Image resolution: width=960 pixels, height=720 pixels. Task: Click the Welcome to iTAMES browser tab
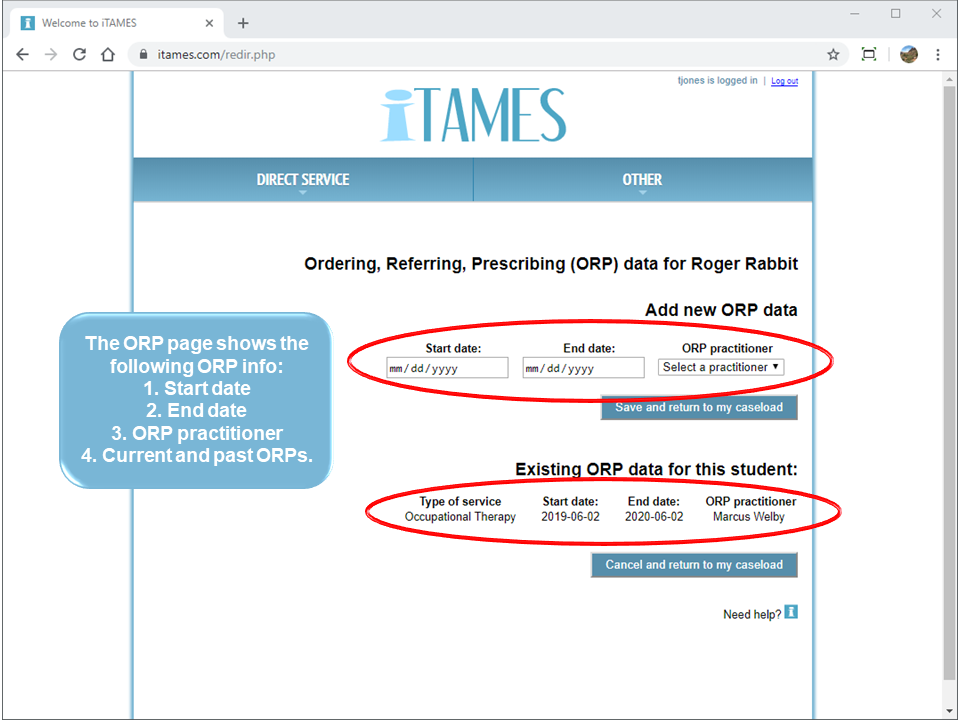(x=110, y=21)
